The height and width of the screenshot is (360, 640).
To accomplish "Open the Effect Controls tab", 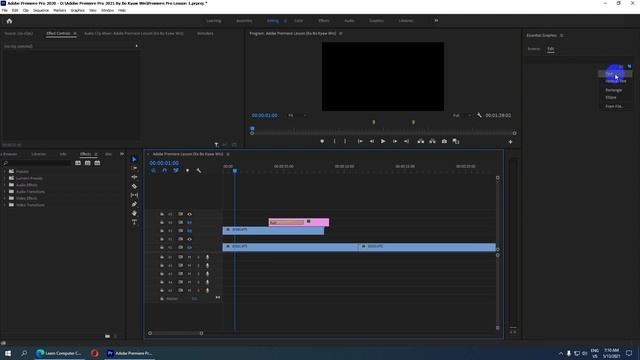I will [58, 33].
